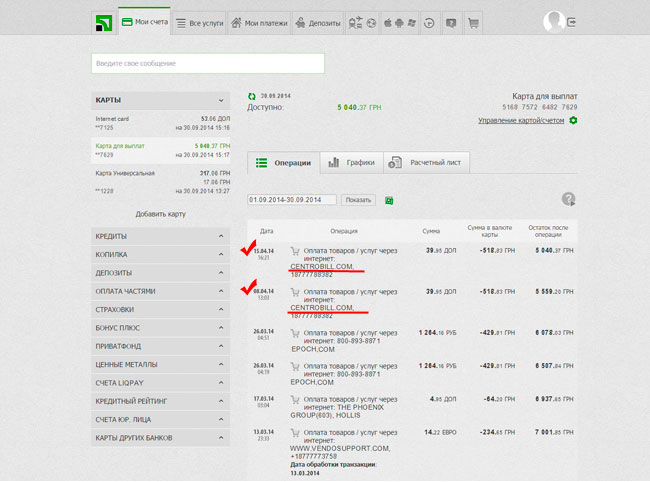Switch to the Графики tab
The image size is (650, 482).
[352, 162]
